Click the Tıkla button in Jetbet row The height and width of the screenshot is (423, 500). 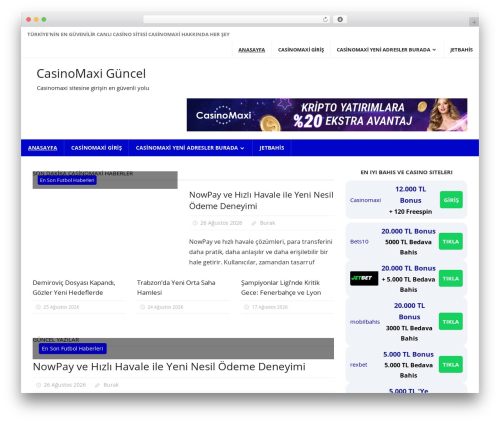451,278
